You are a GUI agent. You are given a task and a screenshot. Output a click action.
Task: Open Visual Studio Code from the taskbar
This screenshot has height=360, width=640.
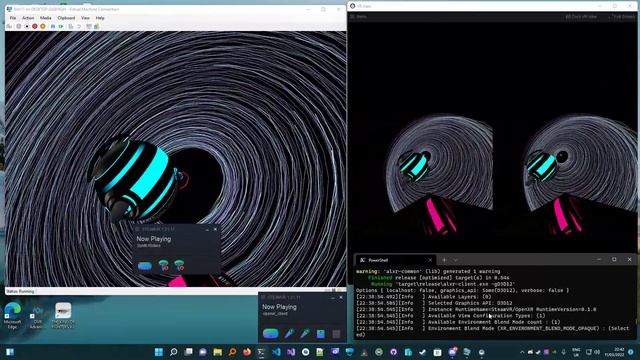[276, 352]
